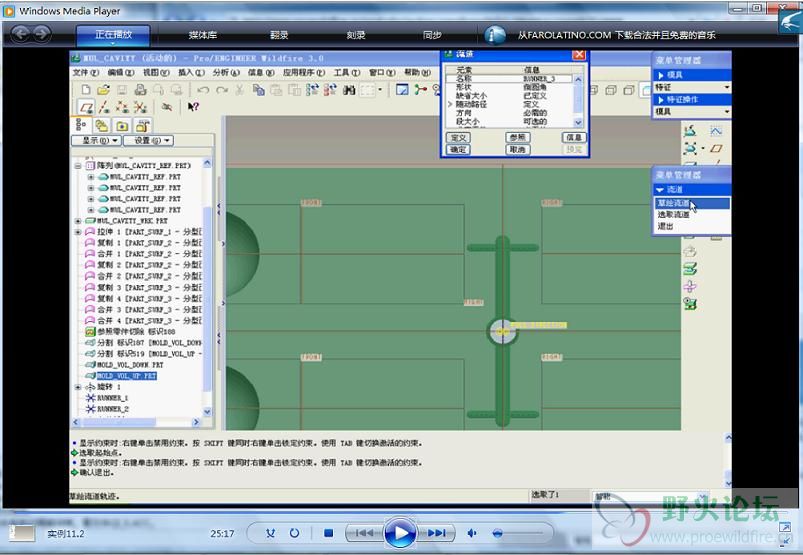This screenshot has width=803, height=555.
Task: Click the pink cross mold tool icon
Action: [x=690, y=286]
